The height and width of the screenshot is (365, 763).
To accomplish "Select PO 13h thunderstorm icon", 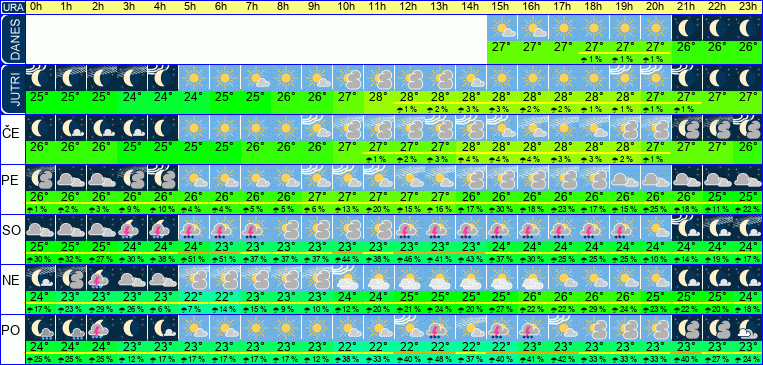I will click(x=441, y=328).
